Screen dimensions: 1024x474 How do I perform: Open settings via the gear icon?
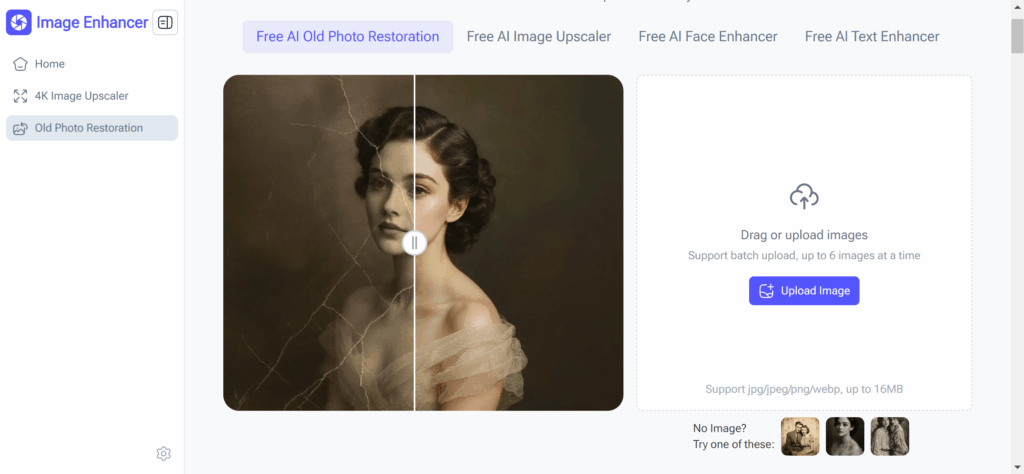[x=164, y=453]
